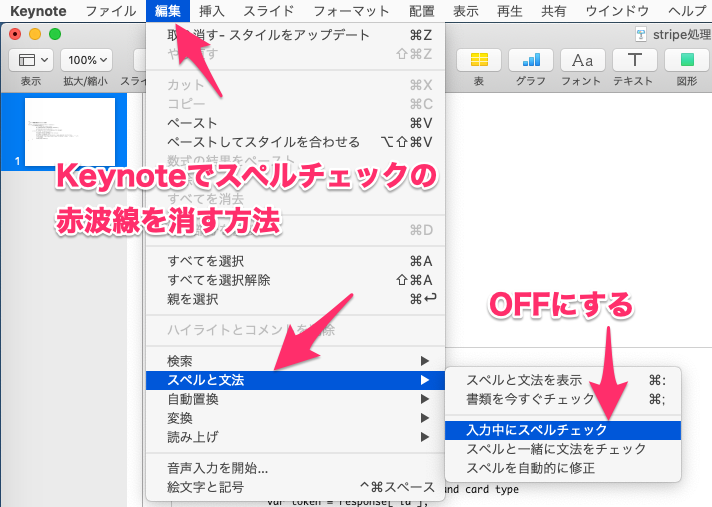Open the 編集 menu in menu bar
Image resolution: width=712 pixels, height=507 pixels.
click(x=168, y=11)
